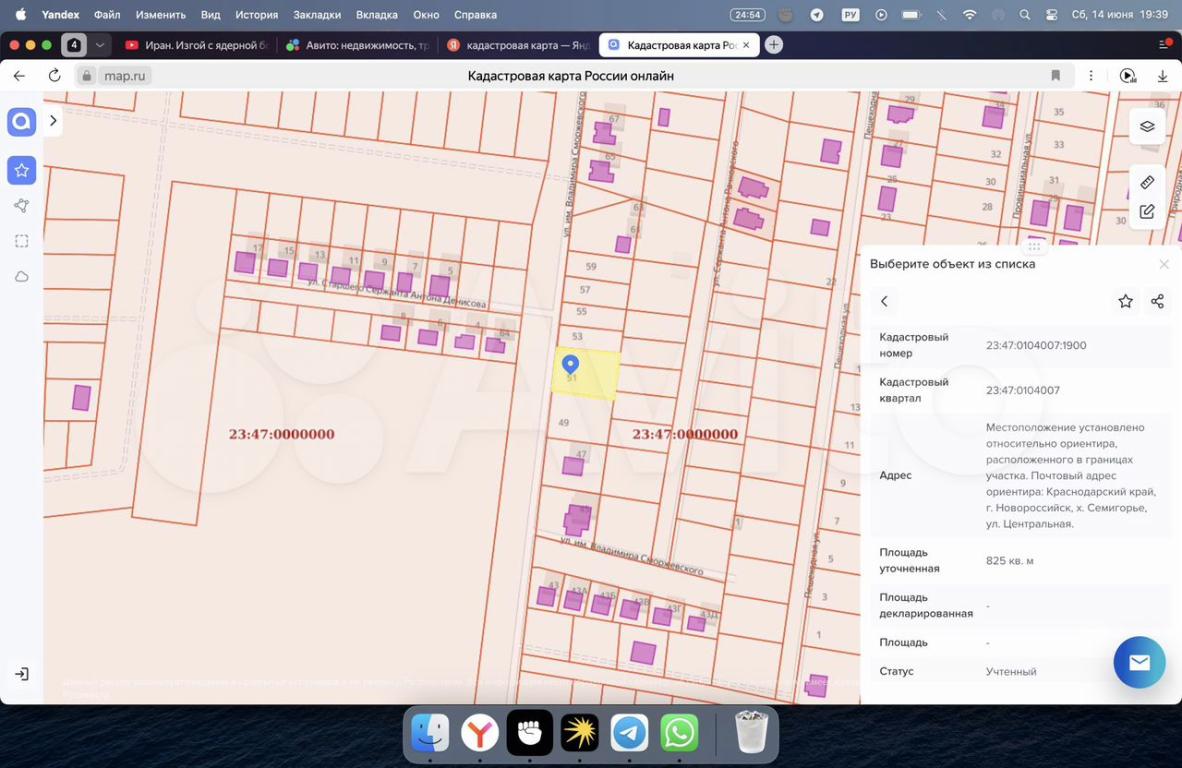Open Telegram from the Dock
The image size is (1182, 768).
coord(629,733)
